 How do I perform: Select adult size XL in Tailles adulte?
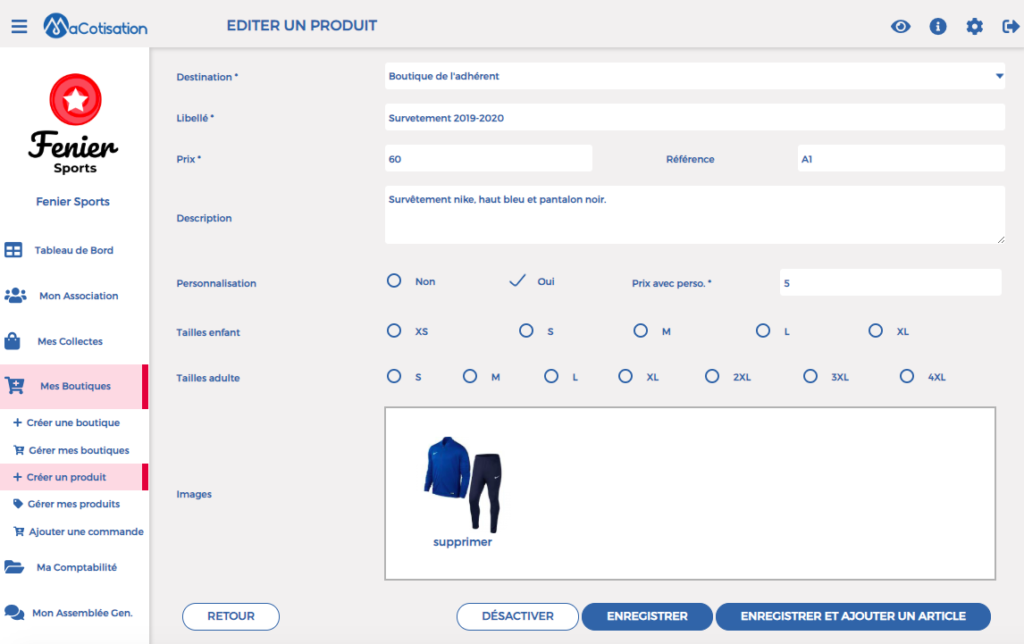click(x=626, y=376)
